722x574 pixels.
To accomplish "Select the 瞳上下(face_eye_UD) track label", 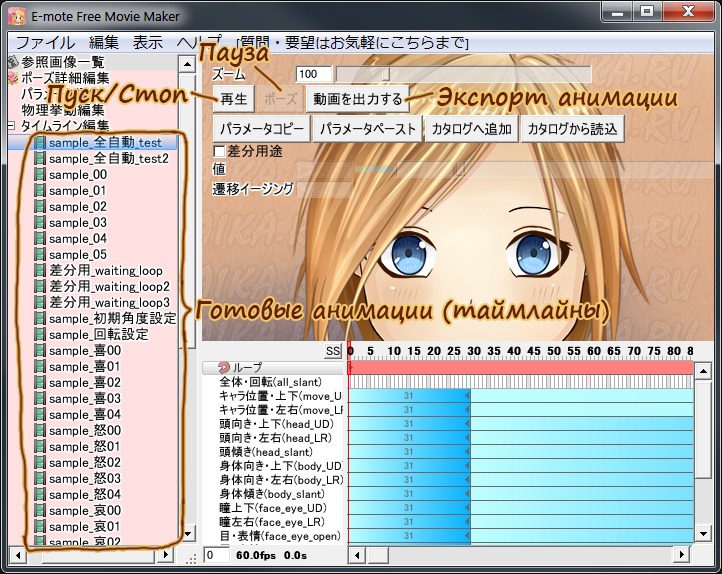I will point(273,508).
